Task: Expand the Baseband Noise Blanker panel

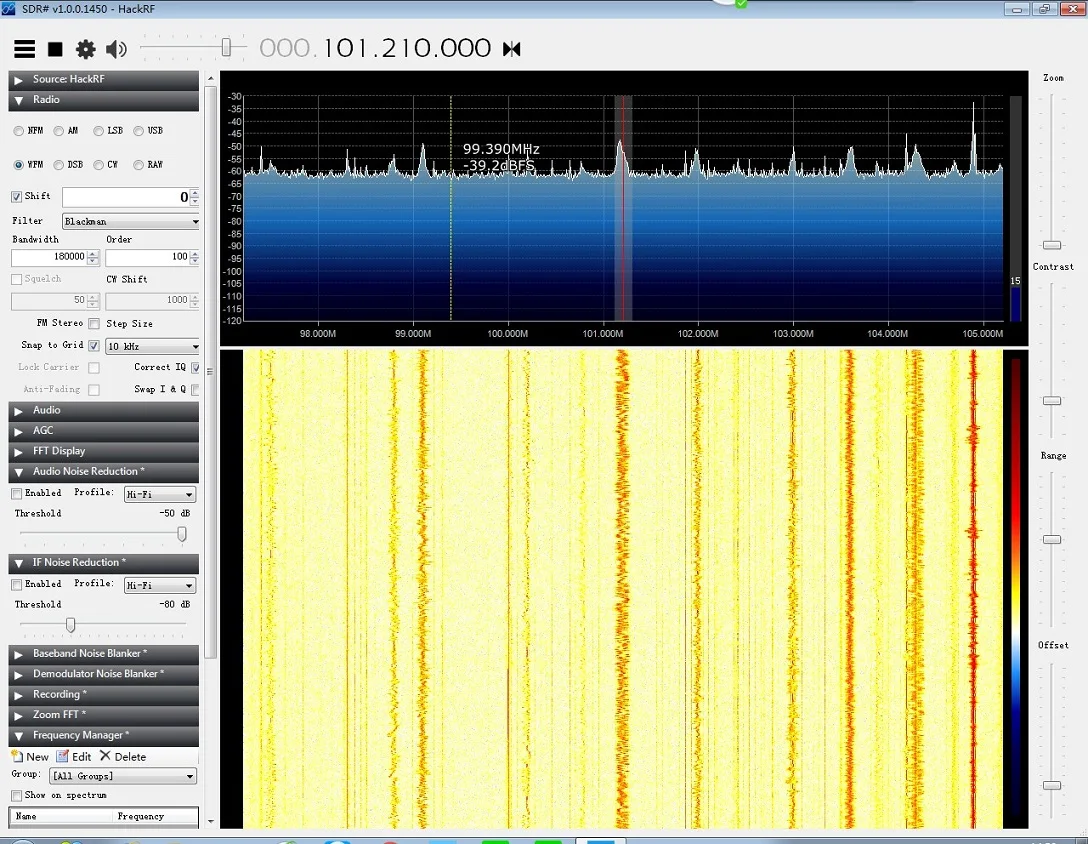Action: pyautogui.click(x=103, y=654)
